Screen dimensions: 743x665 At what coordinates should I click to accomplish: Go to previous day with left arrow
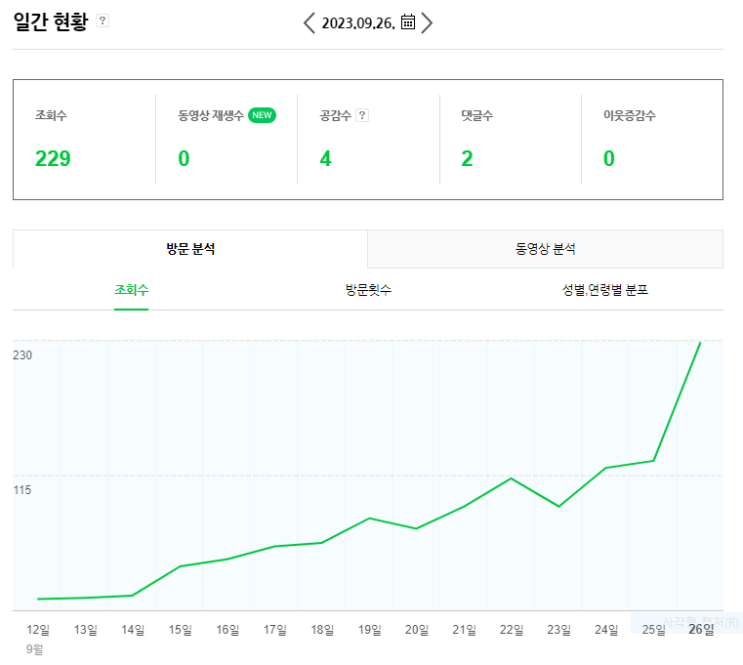309,23
